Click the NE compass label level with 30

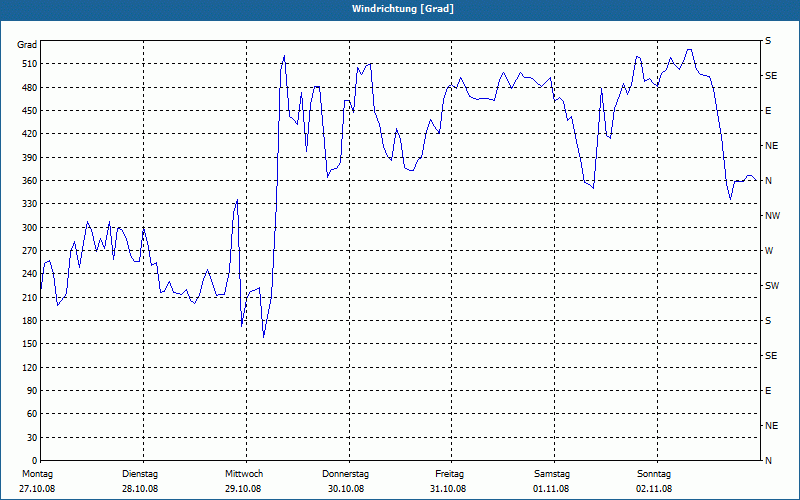click(x=772, y=426)
